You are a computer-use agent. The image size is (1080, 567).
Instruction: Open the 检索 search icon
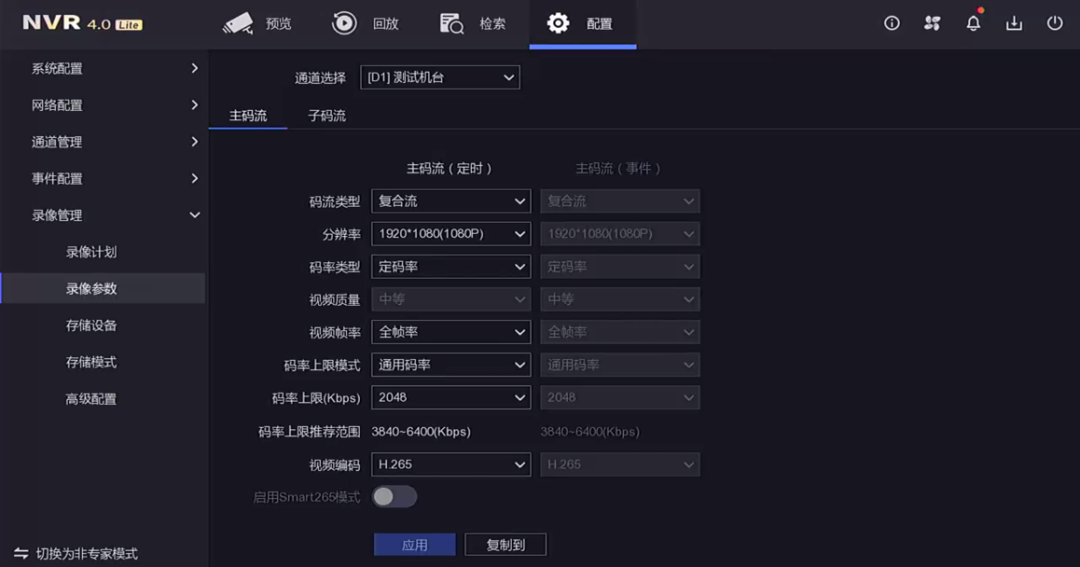452,23
